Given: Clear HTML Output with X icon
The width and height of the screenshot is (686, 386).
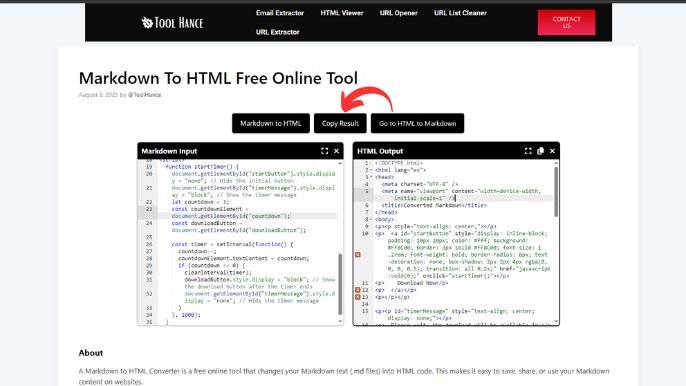Looking at the screenshot, I should tap(553, 151).
